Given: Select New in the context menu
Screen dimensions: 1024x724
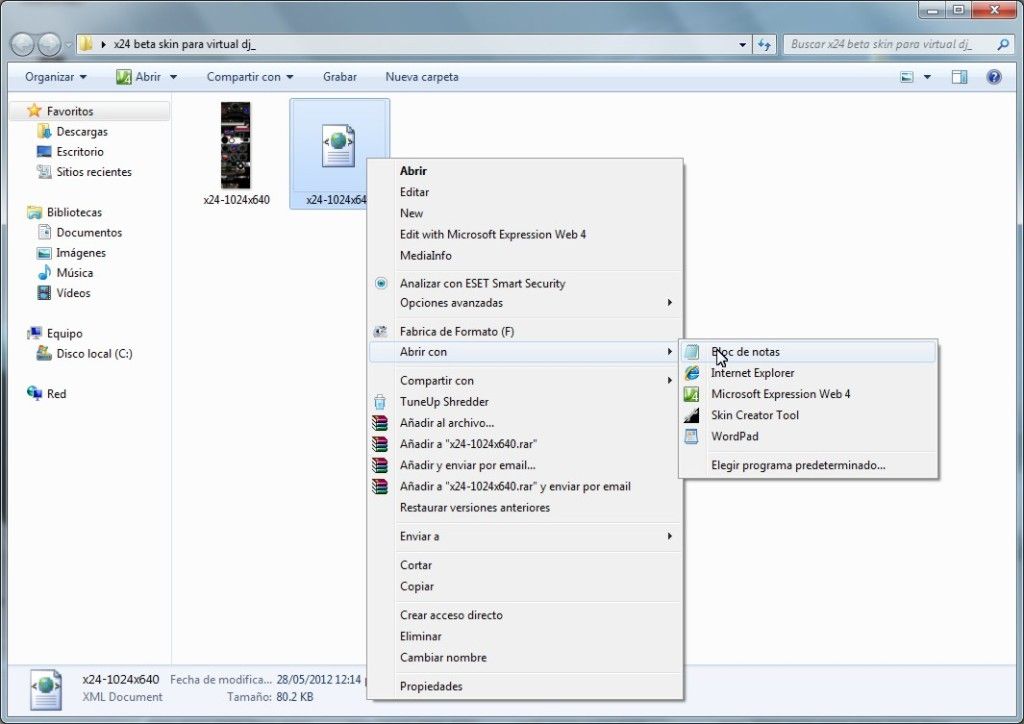Looking at the screenshot, I should click(x=411, y=213).
